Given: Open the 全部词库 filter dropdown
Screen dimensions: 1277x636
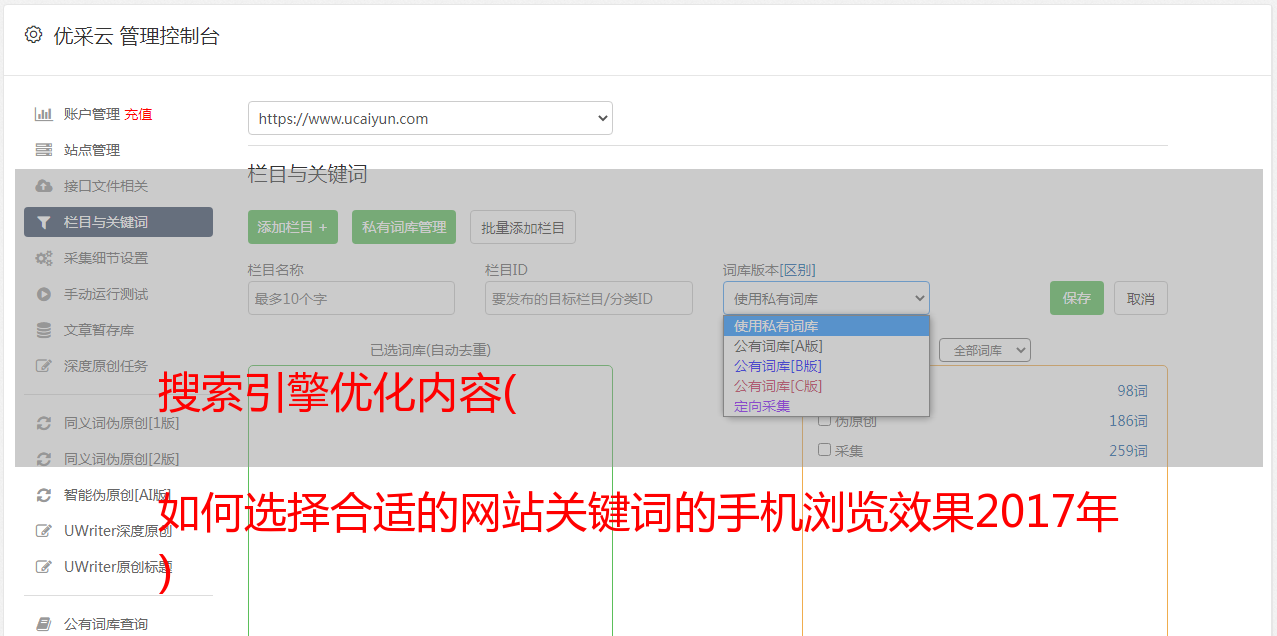Looking at the screenshot, I should (985, 351).
